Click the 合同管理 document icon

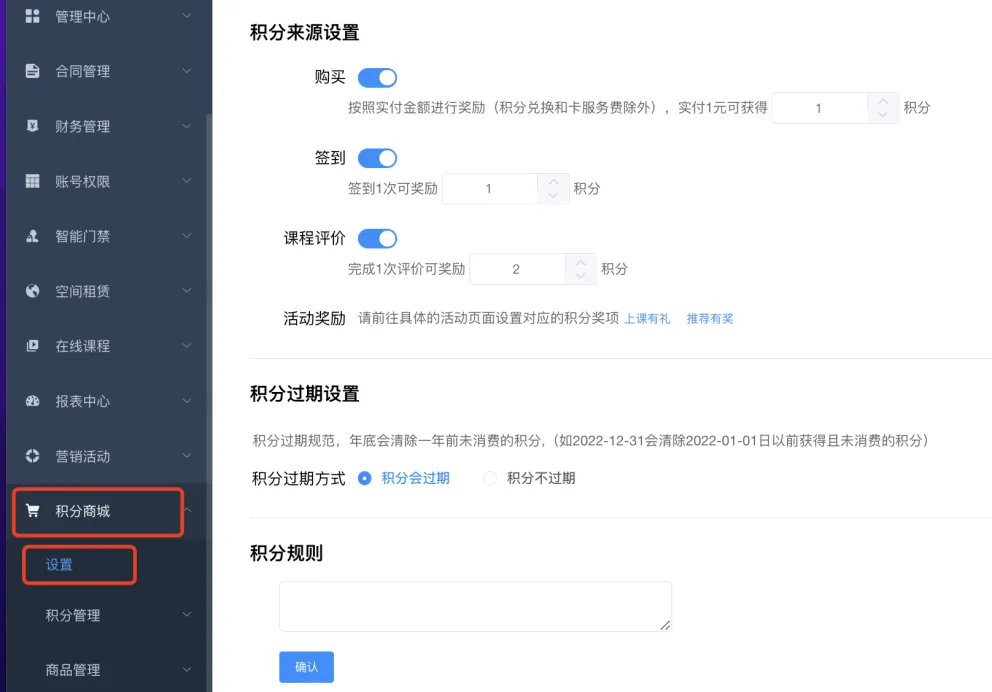(32, 71)
